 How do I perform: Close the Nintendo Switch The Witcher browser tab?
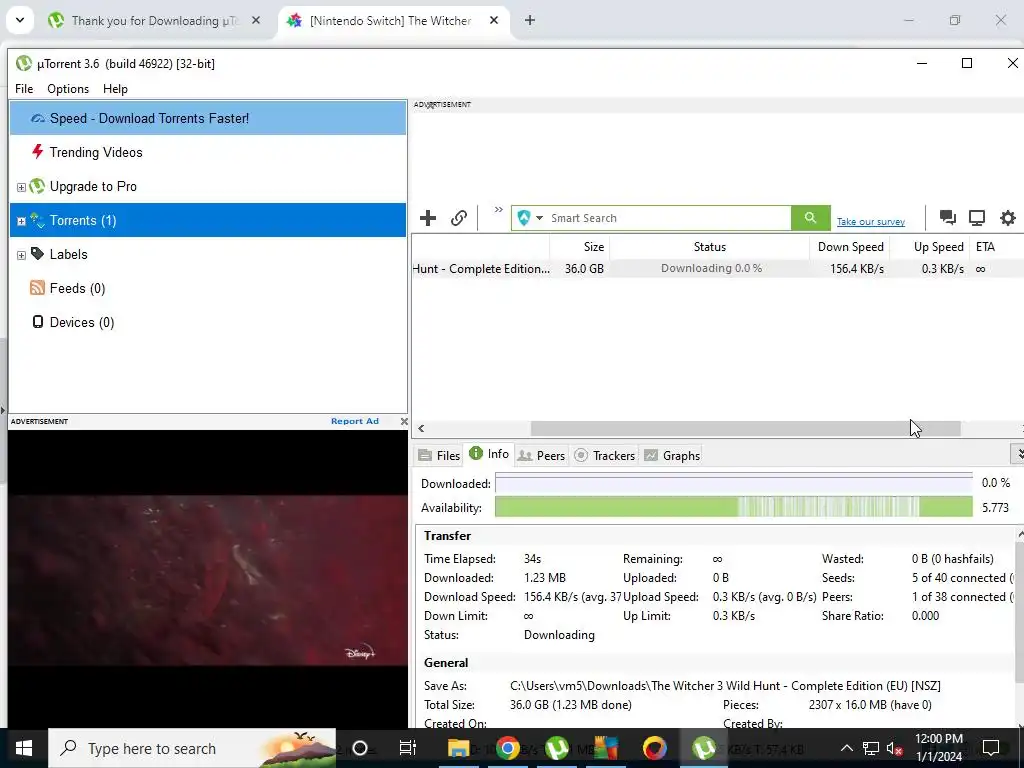494,20
